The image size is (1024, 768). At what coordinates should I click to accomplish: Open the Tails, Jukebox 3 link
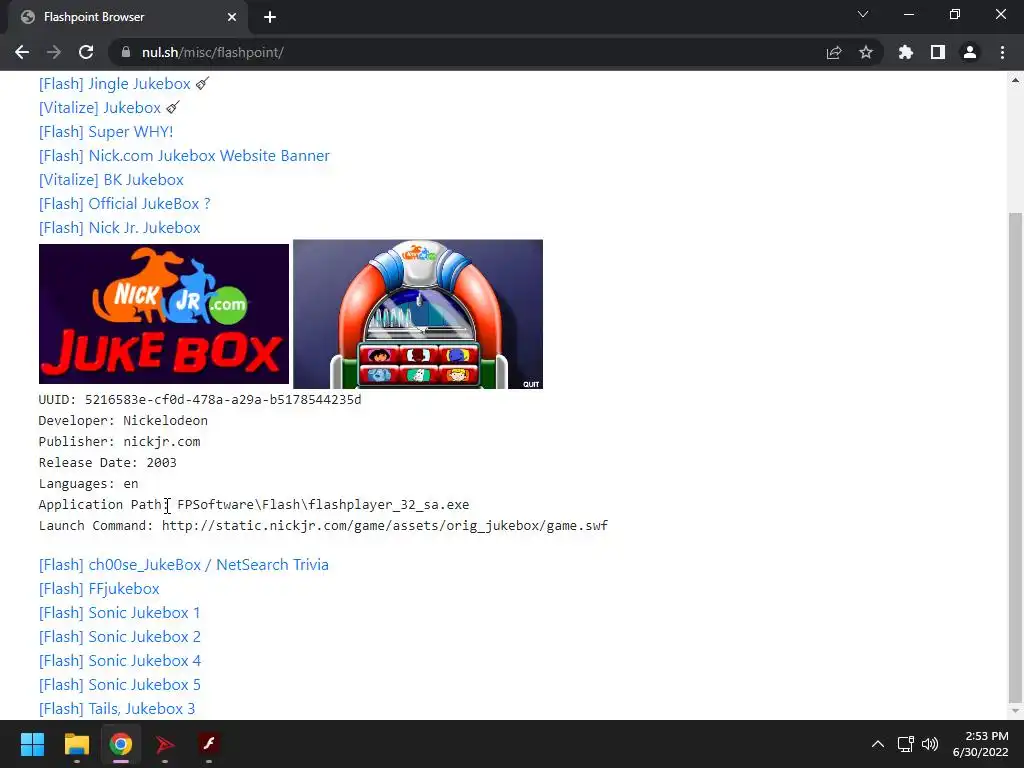117,709
